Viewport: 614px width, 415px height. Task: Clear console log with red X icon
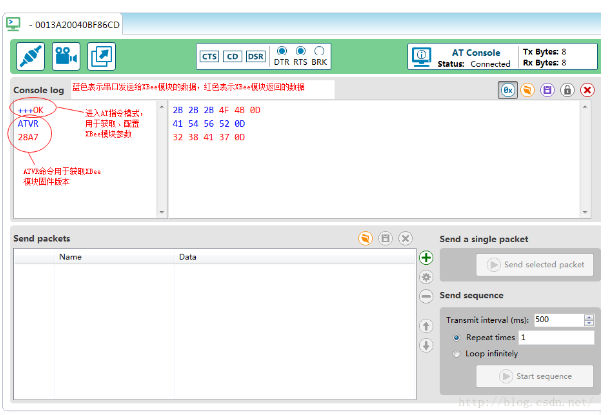[587, 90]
